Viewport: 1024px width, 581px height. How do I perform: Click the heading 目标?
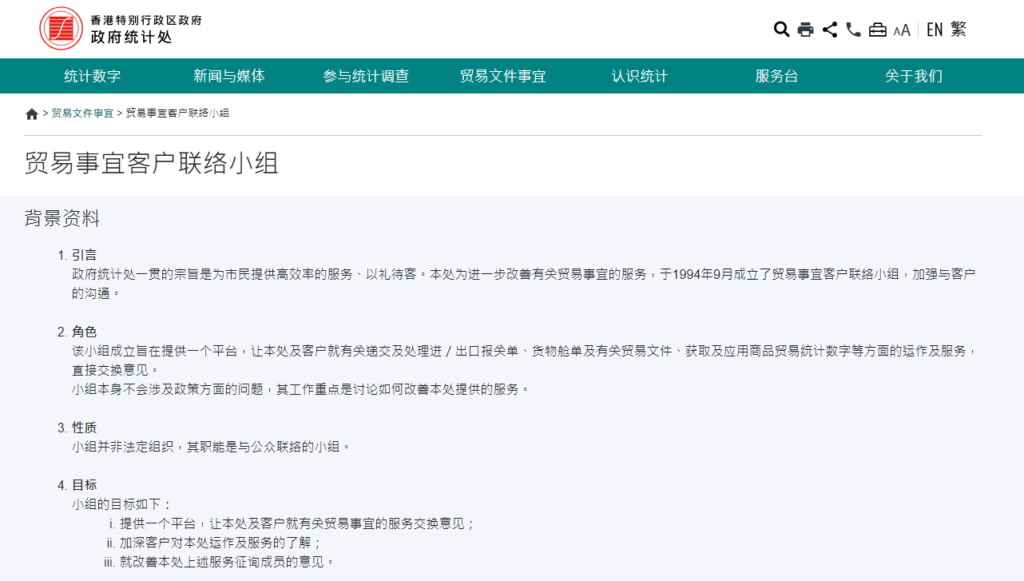coord(84,485)
